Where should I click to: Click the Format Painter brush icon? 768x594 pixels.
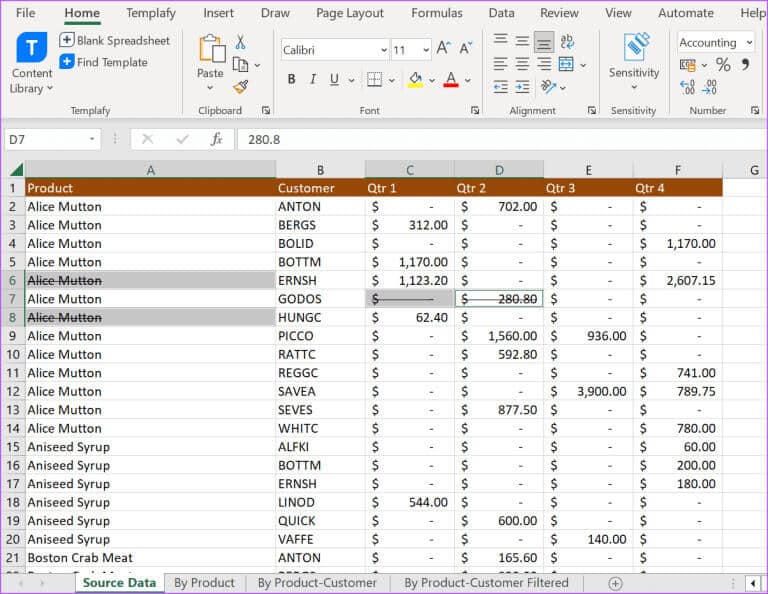(x=240, y=87)
